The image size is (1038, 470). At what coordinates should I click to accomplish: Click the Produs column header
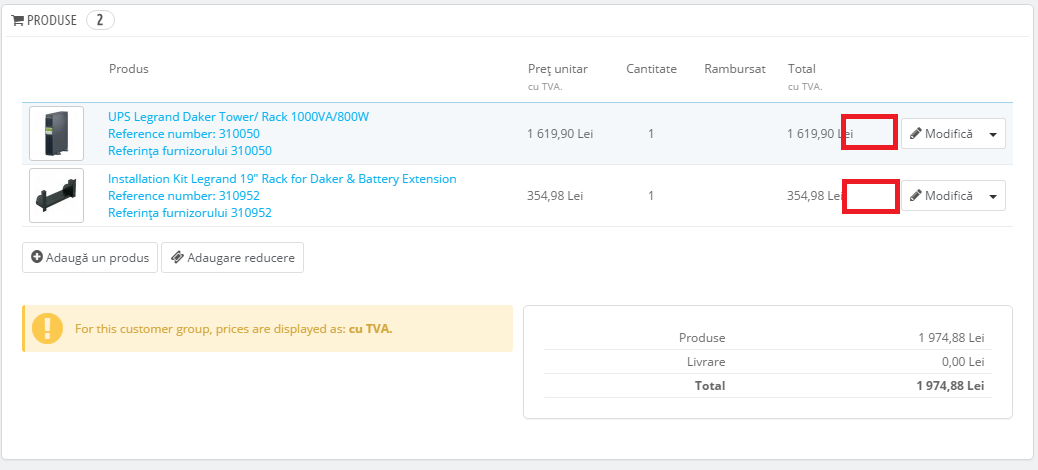(x=128, y=69)
